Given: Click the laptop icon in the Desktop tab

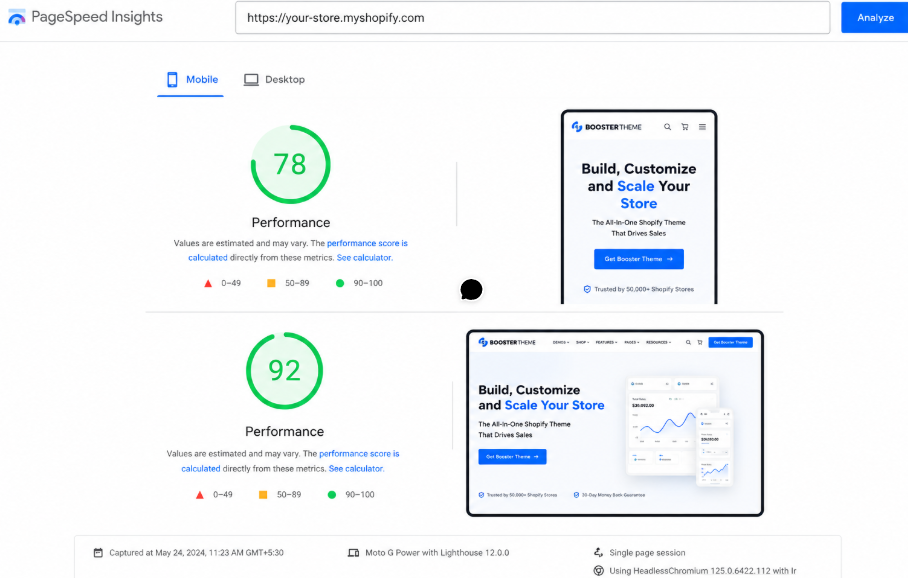Looking at the screenshot, I should 251,80.
